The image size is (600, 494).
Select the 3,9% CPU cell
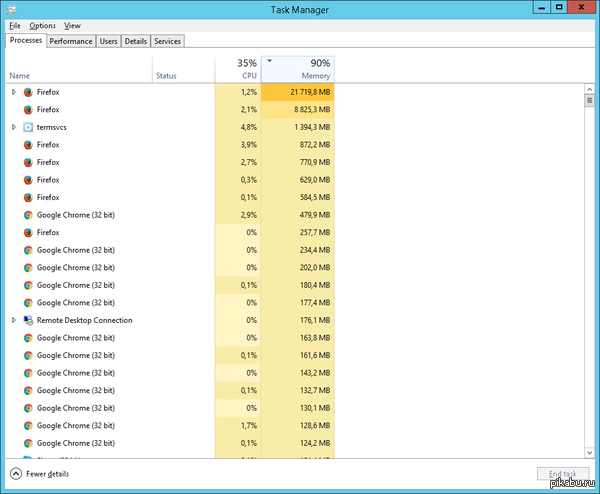tap(238, 145)
